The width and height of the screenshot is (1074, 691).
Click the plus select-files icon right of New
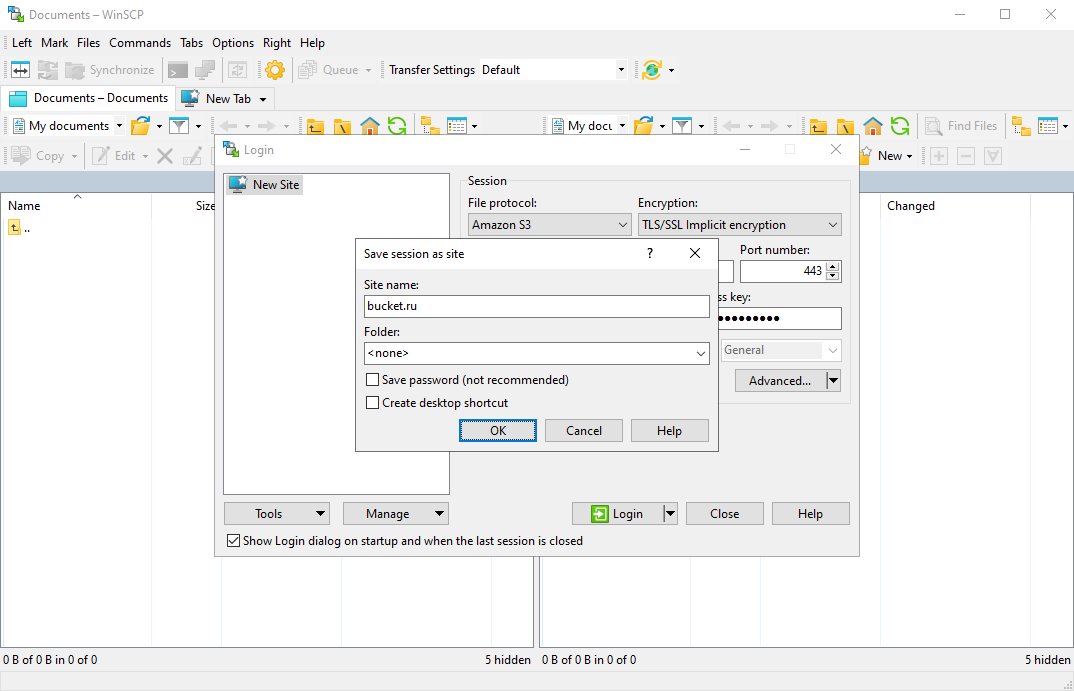938,156
